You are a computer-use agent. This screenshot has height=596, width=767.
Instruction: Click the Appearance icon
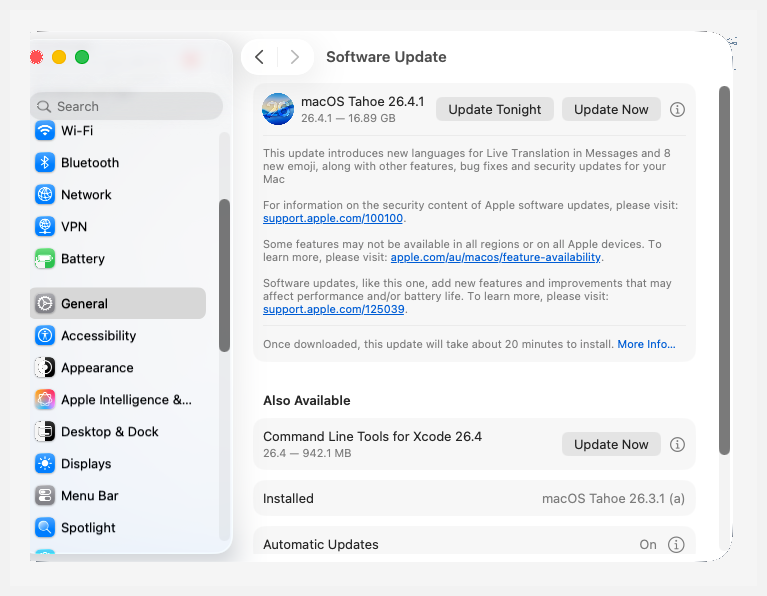pyautogui.click(x=45, y=368)
